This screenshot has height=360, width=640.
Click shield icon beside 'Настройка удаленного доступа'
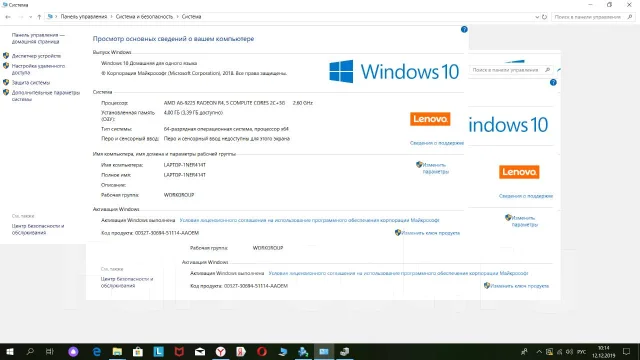point(6,65)
